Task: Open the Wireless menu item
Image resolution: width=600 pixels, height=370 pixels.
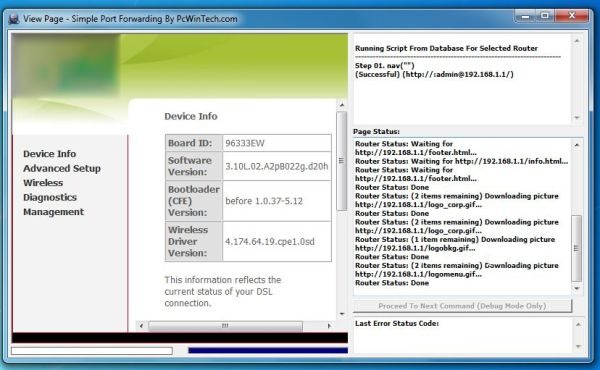Action: tap(43, 183)
